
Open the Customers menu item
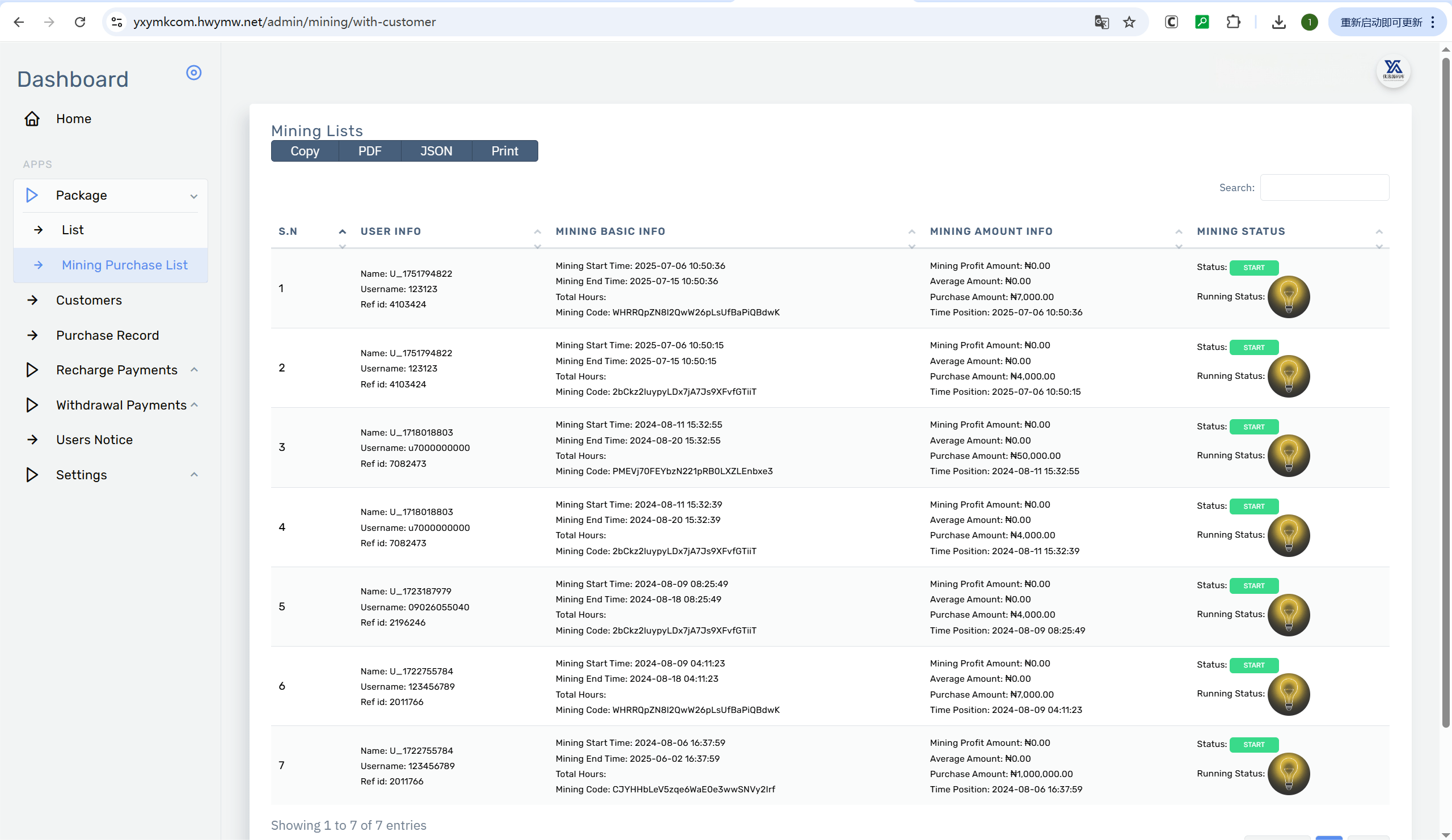[x=88, y=300]
